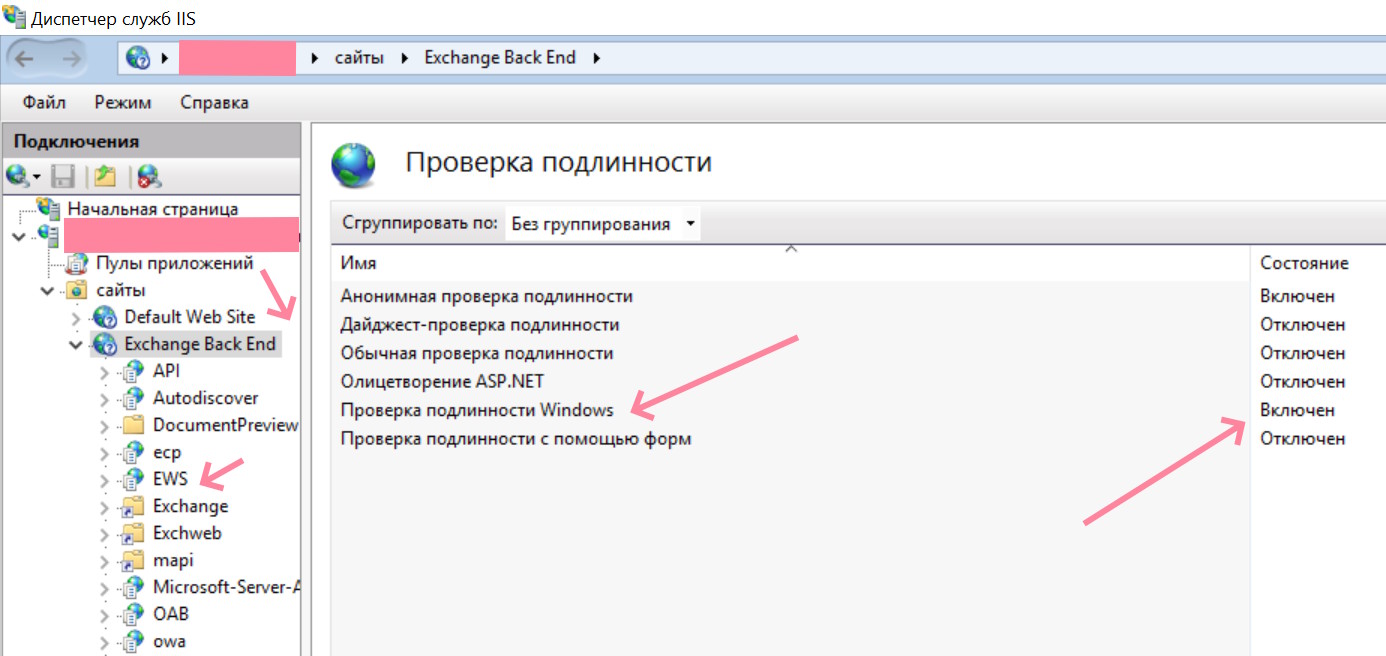
Task: Open the Файл menu
Action: pyautogui.click(x=44, y=103)
